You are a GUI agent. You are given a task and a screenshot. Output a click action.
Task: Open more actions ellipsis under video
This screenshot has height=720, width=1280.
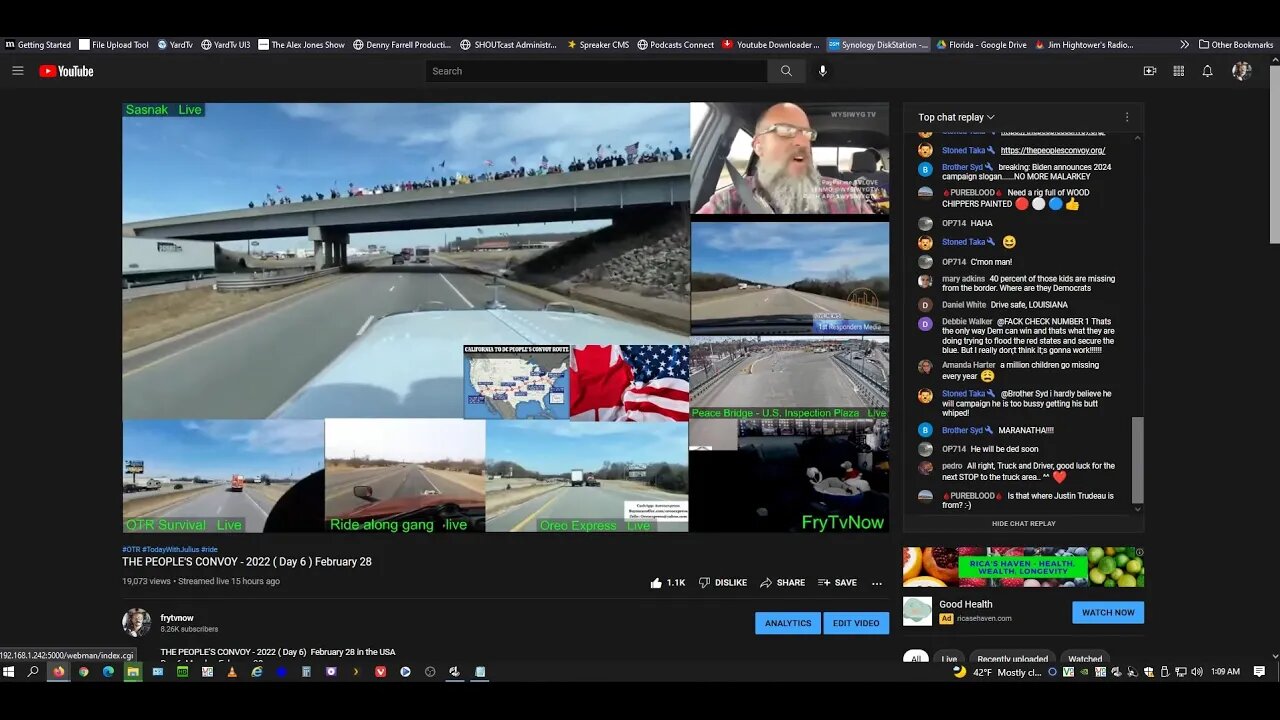877,583
